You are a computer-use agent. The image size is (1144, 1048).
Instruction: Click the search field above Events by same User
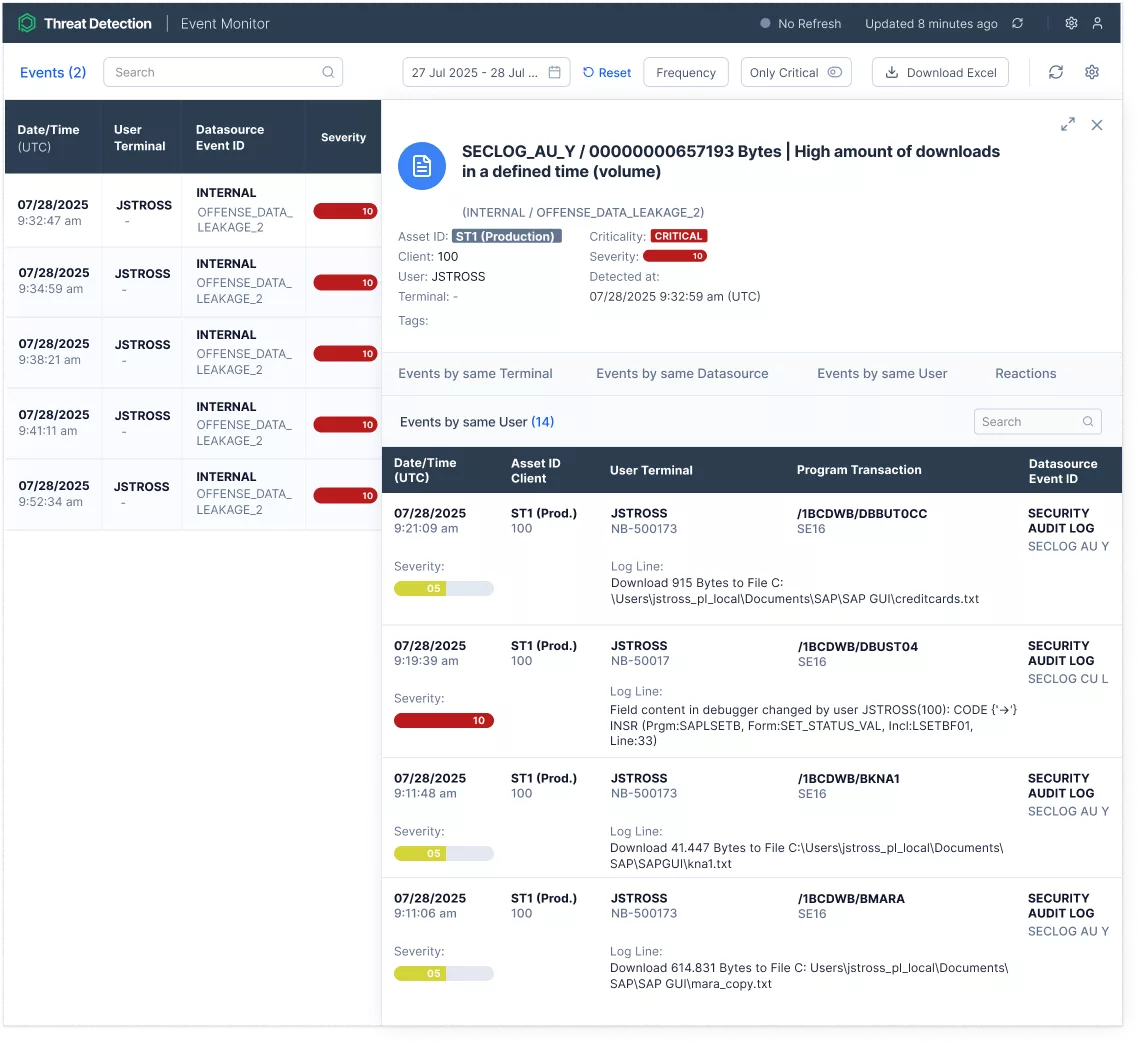coord(1035,421)
